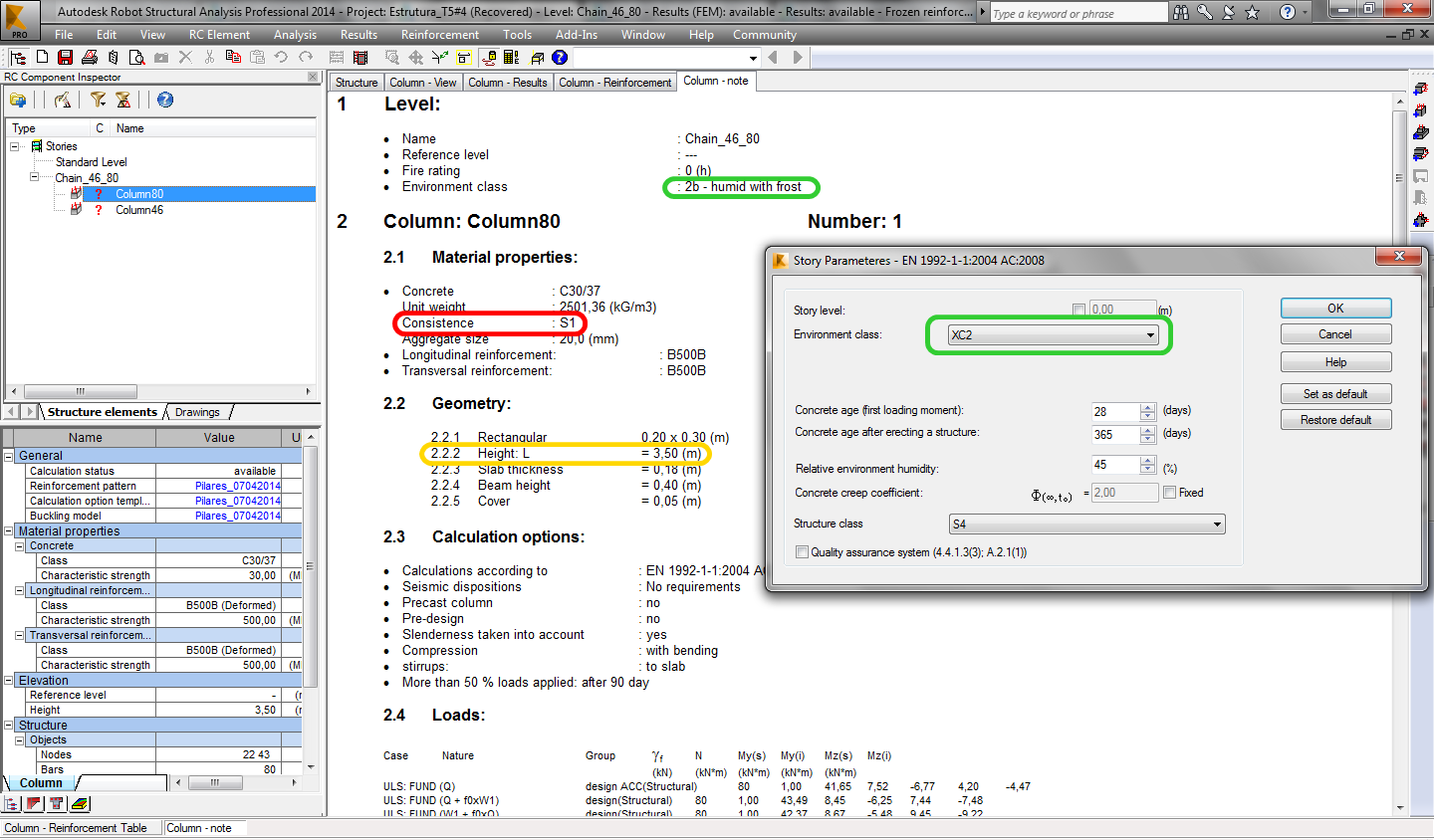The height and width of the screenshot is (840, 1434).
Task: Save the project using the diskette icon
Action: pyautogui.click(x=64, y=57)
